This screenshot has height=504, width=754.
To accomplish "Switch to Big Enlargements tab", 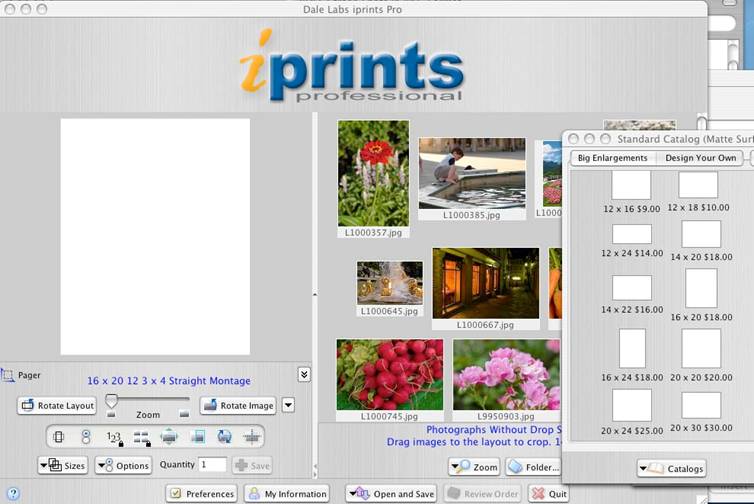I will click(612, 158).
